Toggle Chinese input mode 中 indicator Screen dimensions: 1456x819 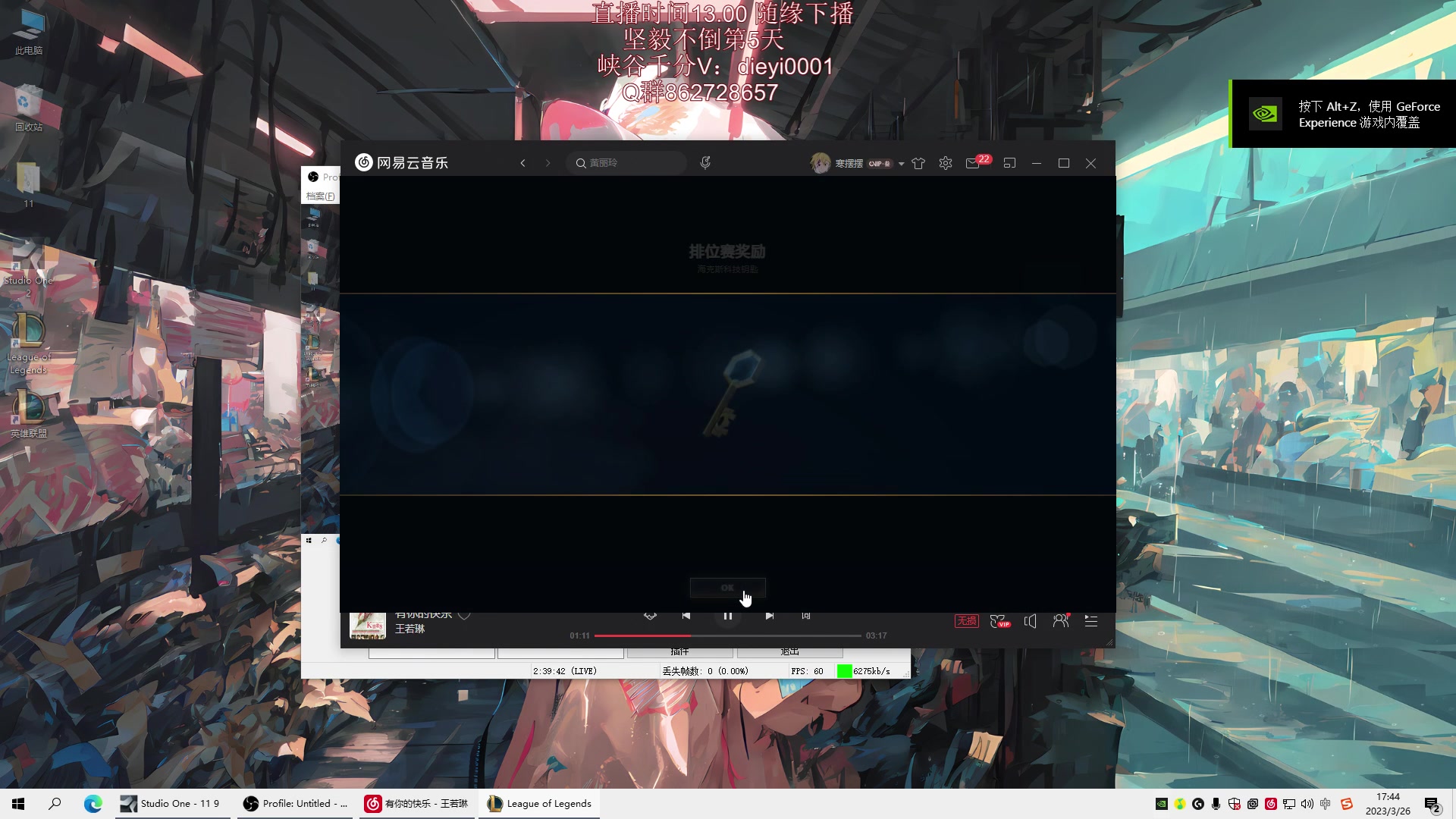[1326, 804]
